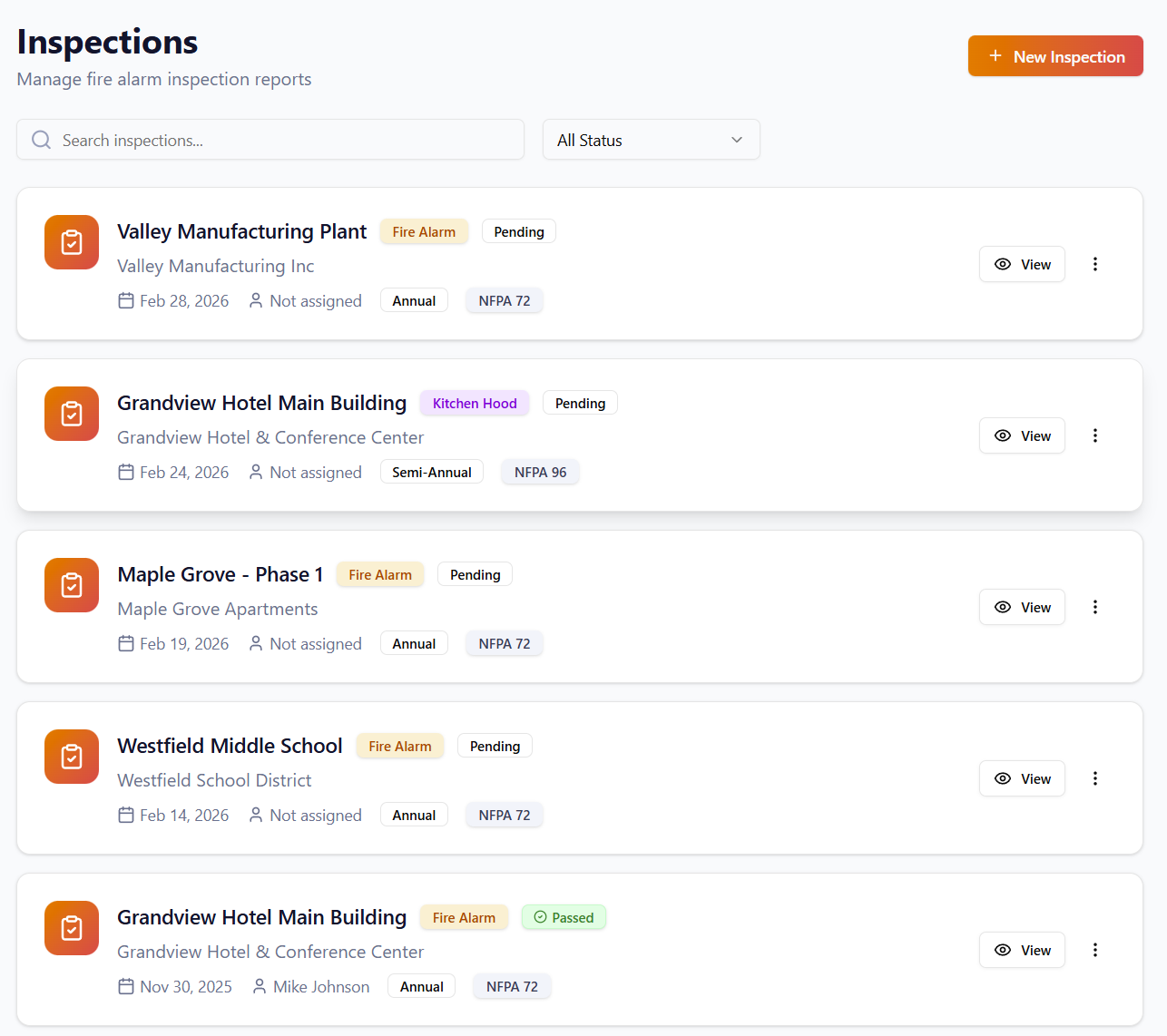Click the Annual tag in Valley Manufacturing row
Screen dimensions: 1167x1036
pyautogui.click(x=414, y=300)
